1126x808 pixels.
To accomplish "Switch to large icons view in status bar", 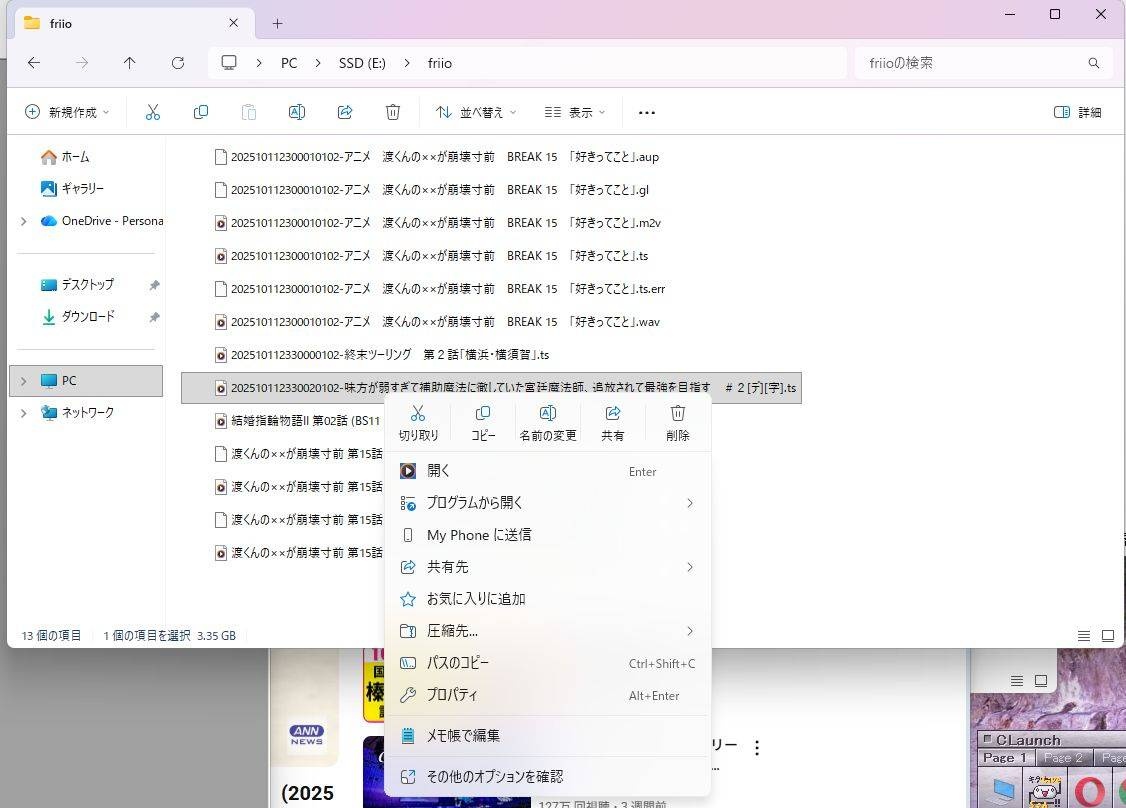I will tap(1108, 636).
